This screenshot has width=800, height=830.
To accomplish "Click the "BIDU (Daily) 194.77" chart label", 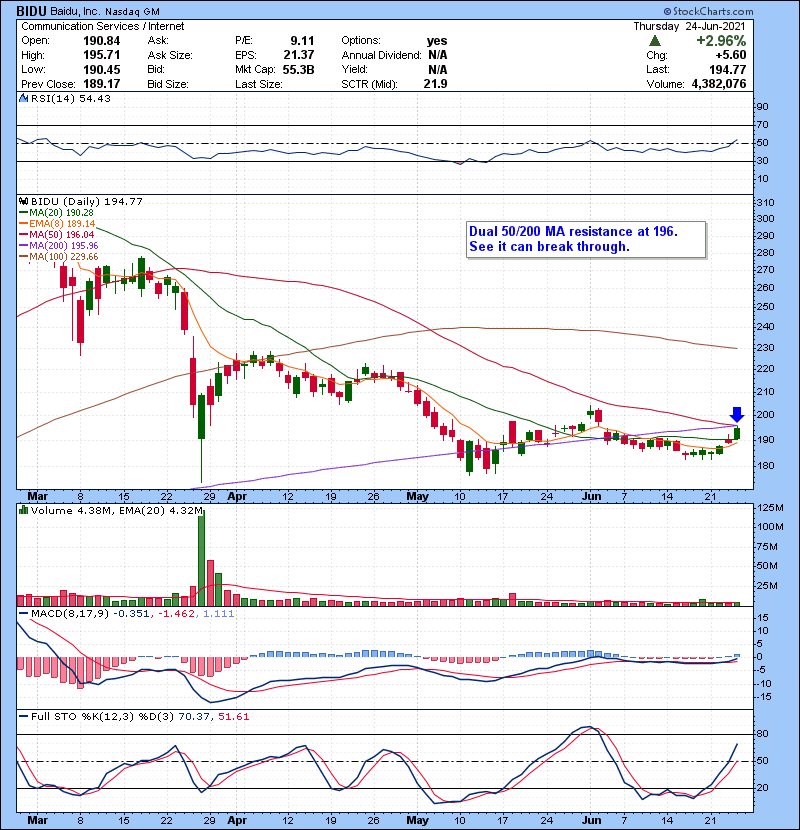I will [87, 201].
